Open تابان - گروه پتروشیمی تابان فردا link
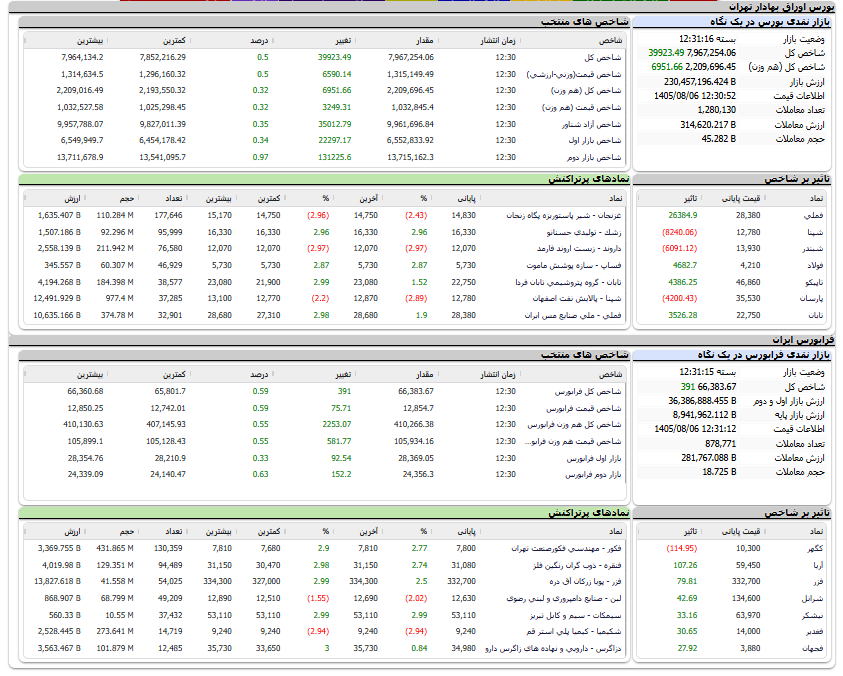Viewport: 843px width, 676px height. click(568, 282)
